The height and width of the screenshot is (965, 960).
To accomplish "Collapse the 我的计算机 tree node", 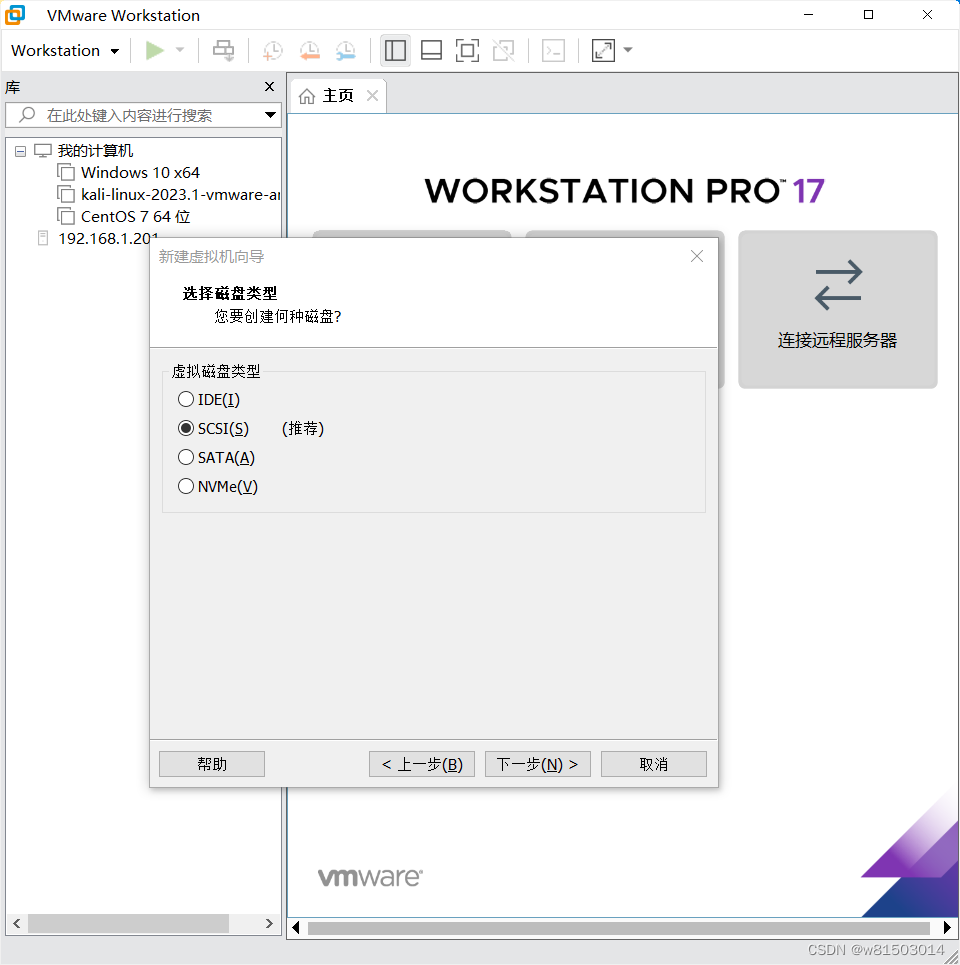I will tap(20, 150).
